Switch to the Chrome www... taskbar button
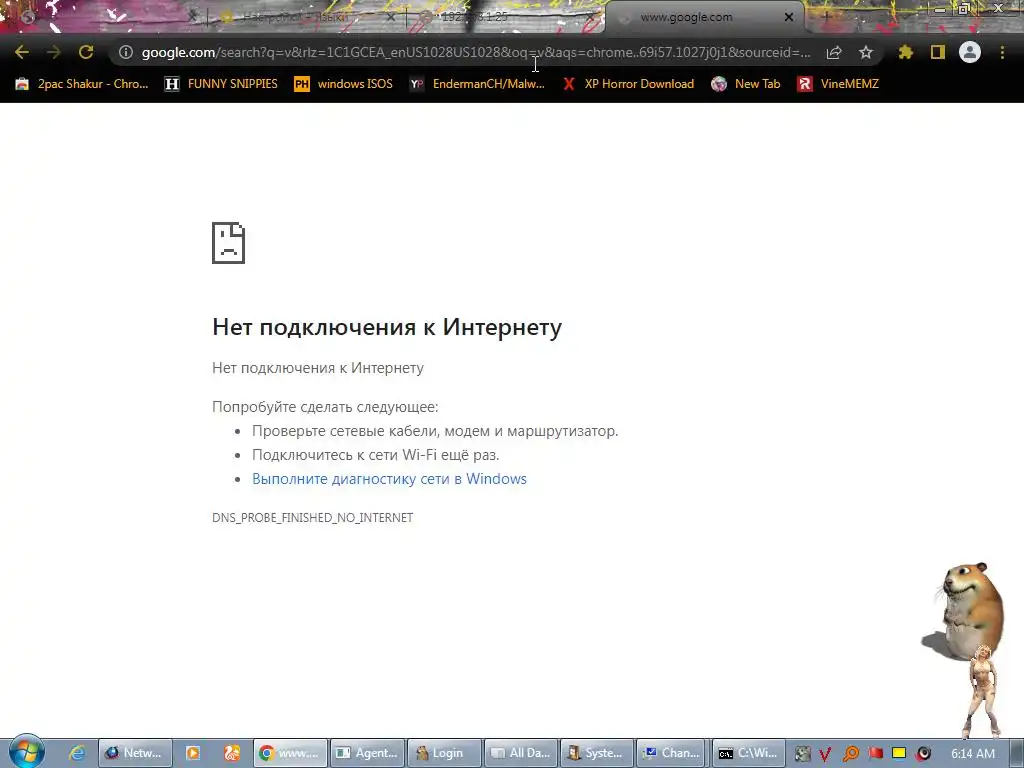 (290, 753)
